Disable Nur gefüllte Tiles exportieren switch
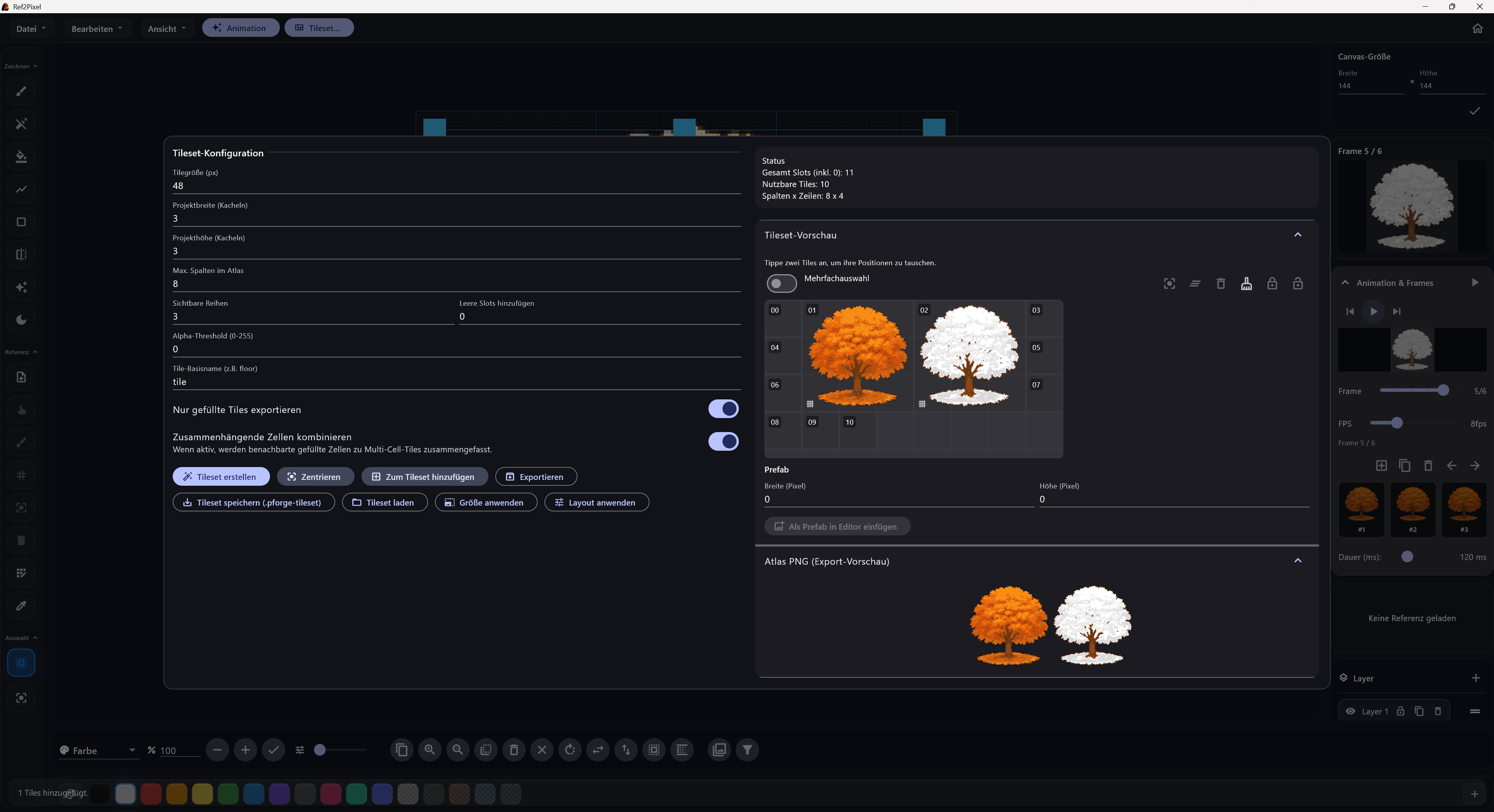The width and height of the screenshot is (1494, 812). pos(722,409)
